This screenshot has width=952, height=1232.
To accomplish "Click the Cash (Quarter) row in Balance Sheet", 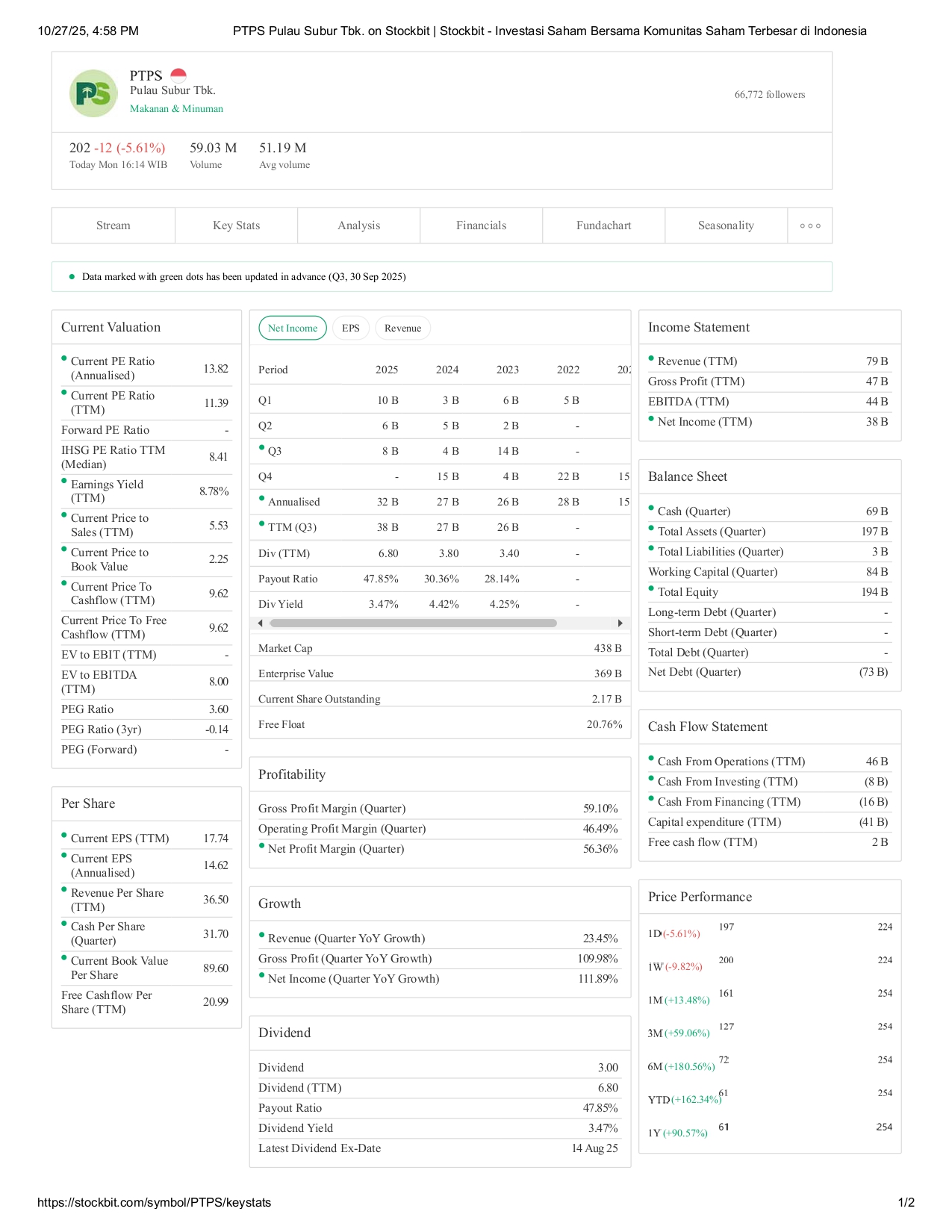I will (769, 511).
